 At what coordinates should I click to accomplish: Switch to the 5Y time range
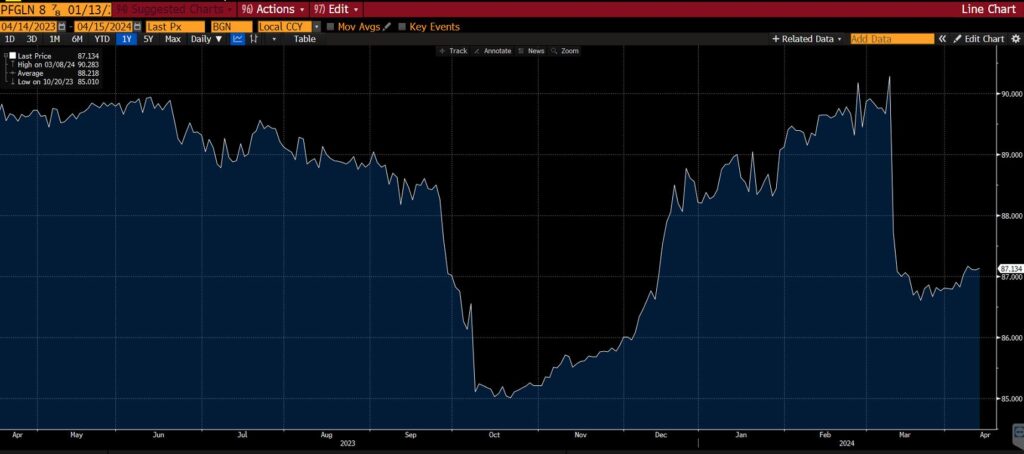[149, 39]
